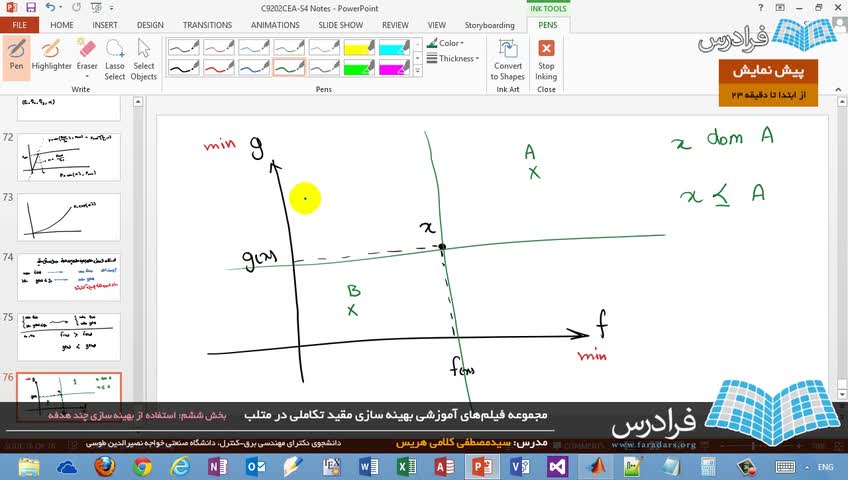Open Excel from the taskbar
The height and width of the screenshot is (480, 848).
click(x=406, y=466)
